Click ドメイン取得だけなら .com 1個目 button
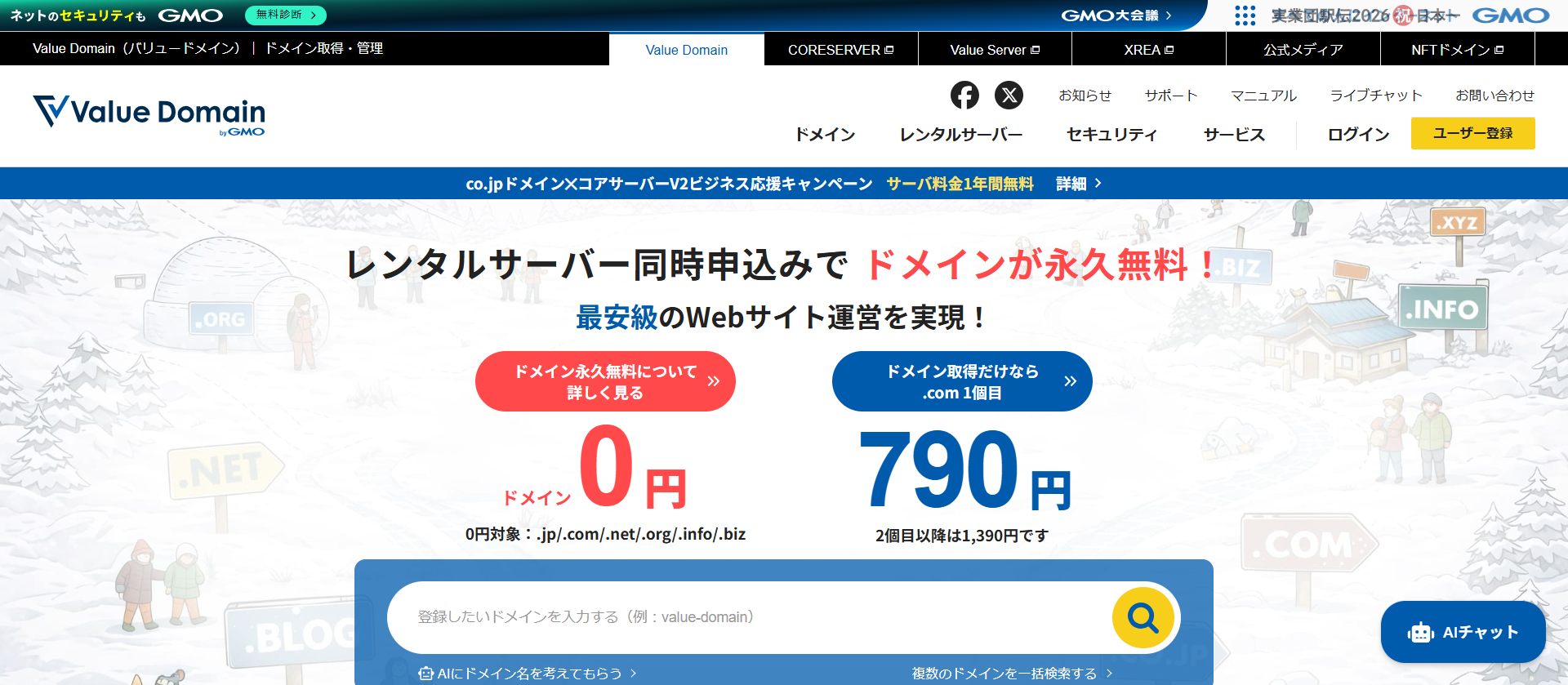Viewport: 1568px width, 685px height. [x=962, y=381]
